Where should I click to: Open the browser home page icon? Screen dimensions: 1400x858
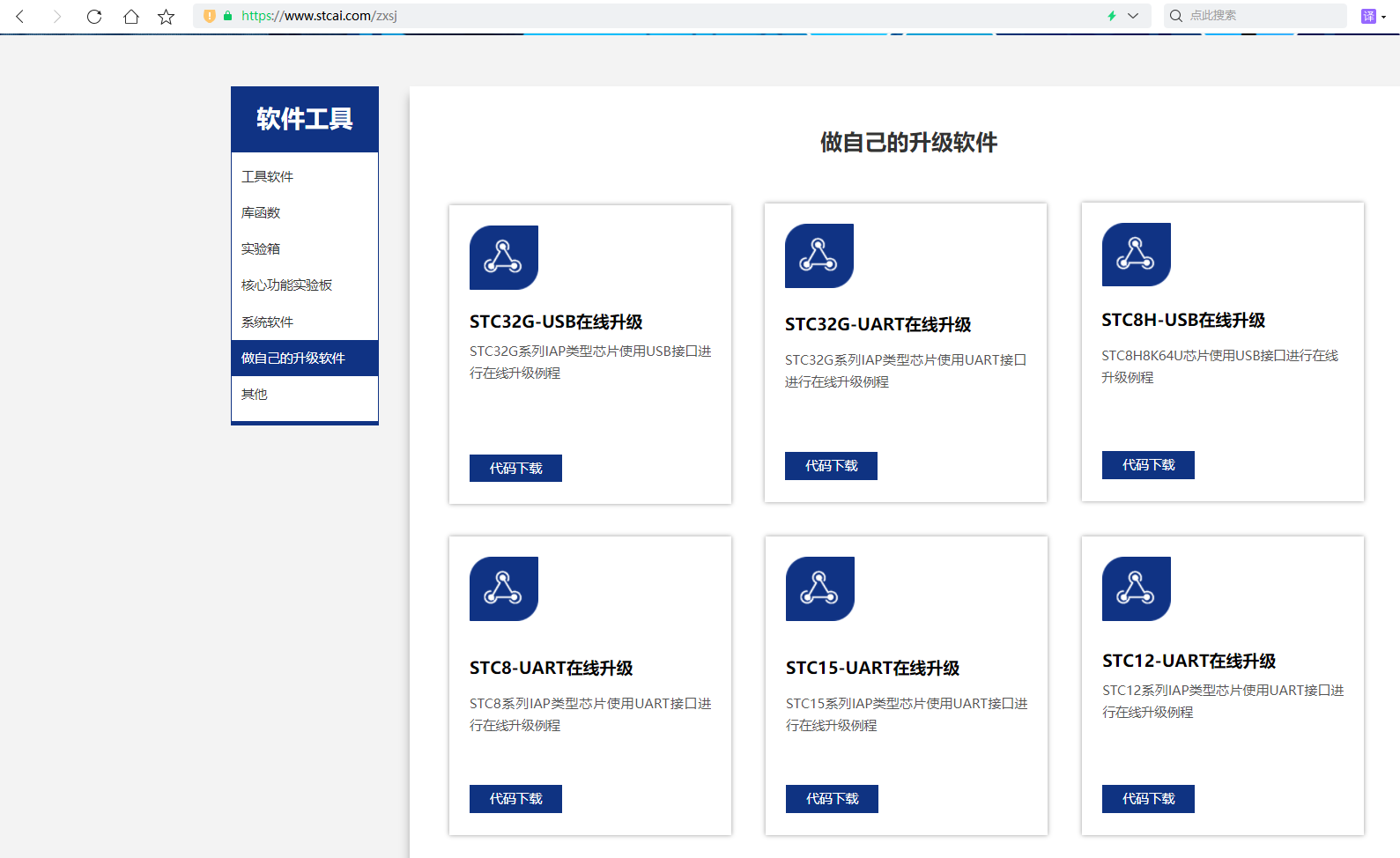click(130, 16)
